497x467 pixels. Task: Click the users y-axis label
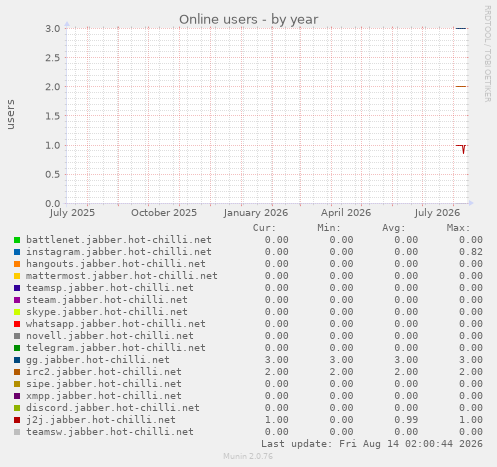tap(11, 114)
